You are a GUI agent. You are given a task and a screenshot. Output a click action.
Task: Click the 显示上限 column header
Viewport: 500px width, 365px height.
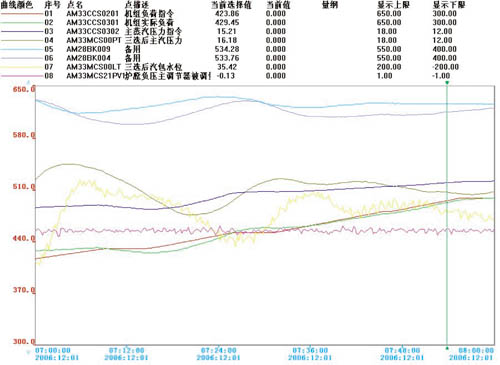pos(393,5)
